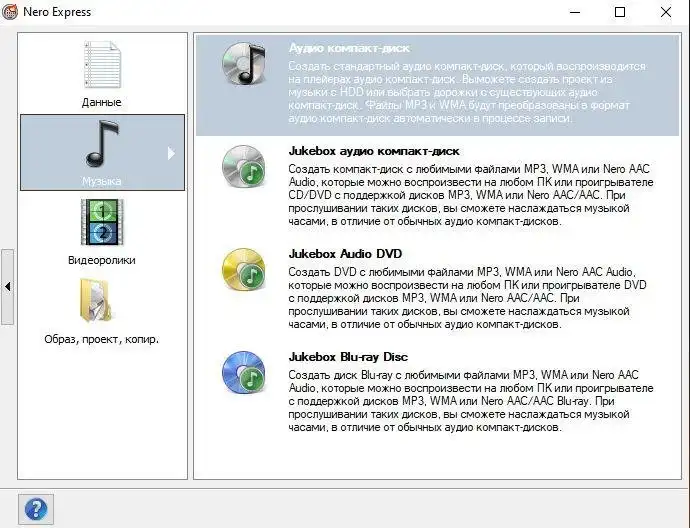Maximize the Nero Express window
This screenshot has height=528, width=690.
(x=620, y=12)
